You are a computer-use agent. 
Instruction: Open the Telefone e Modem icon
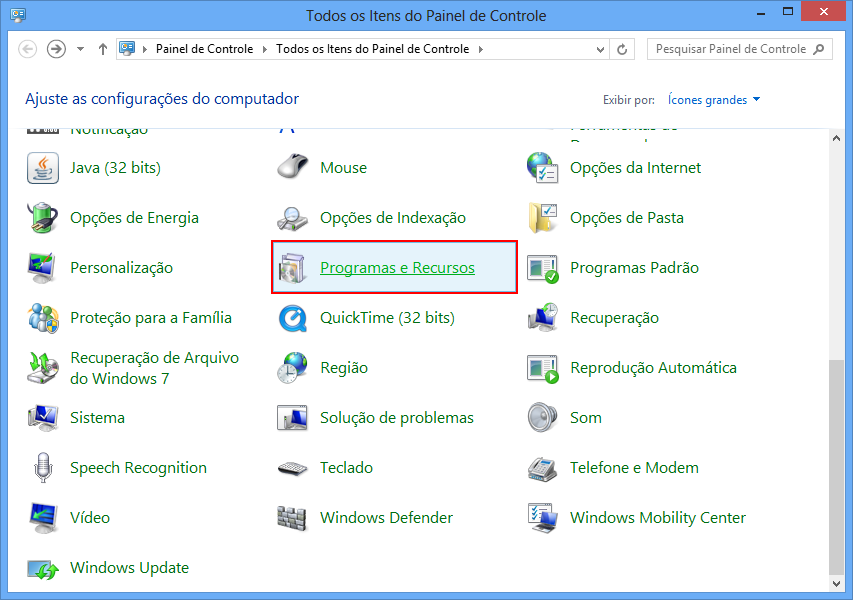542,468
